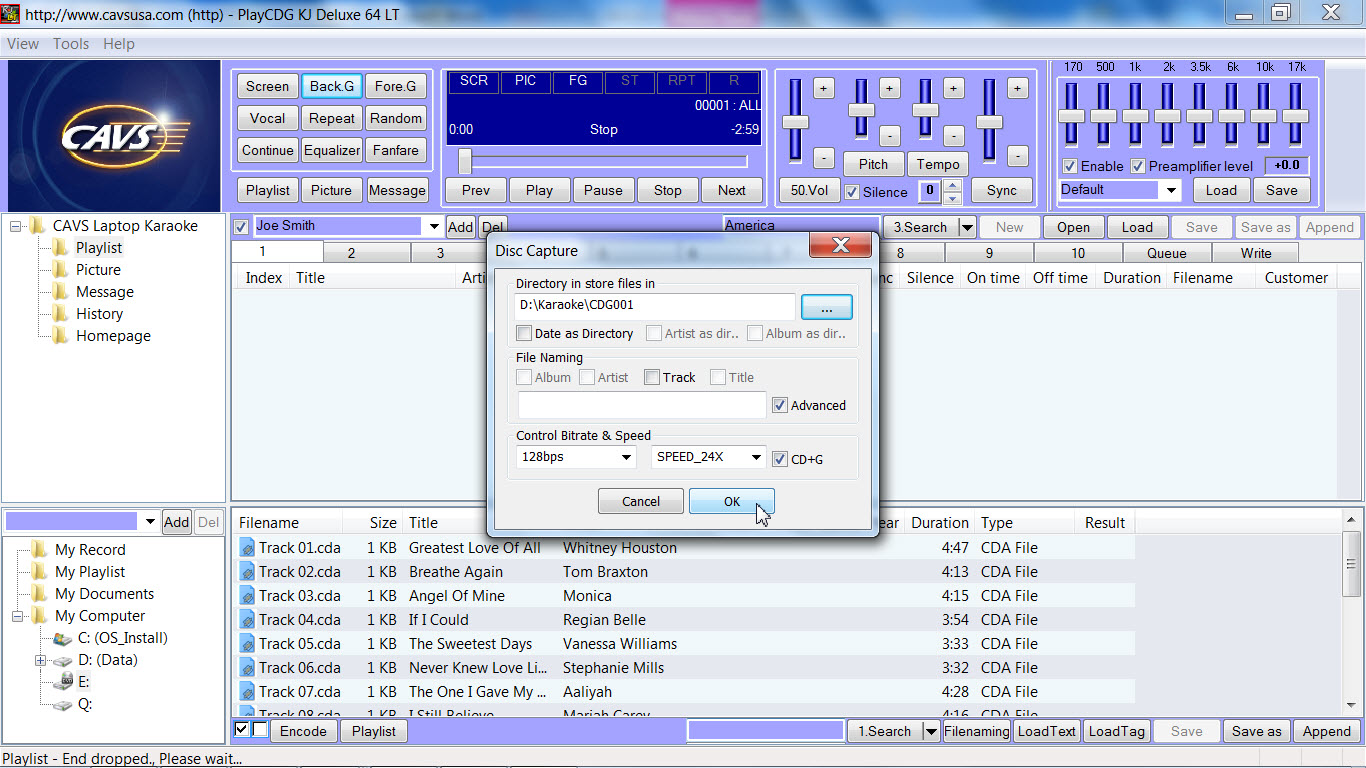Click the directory path input field

pyautogui.click(x=656, y=305)
